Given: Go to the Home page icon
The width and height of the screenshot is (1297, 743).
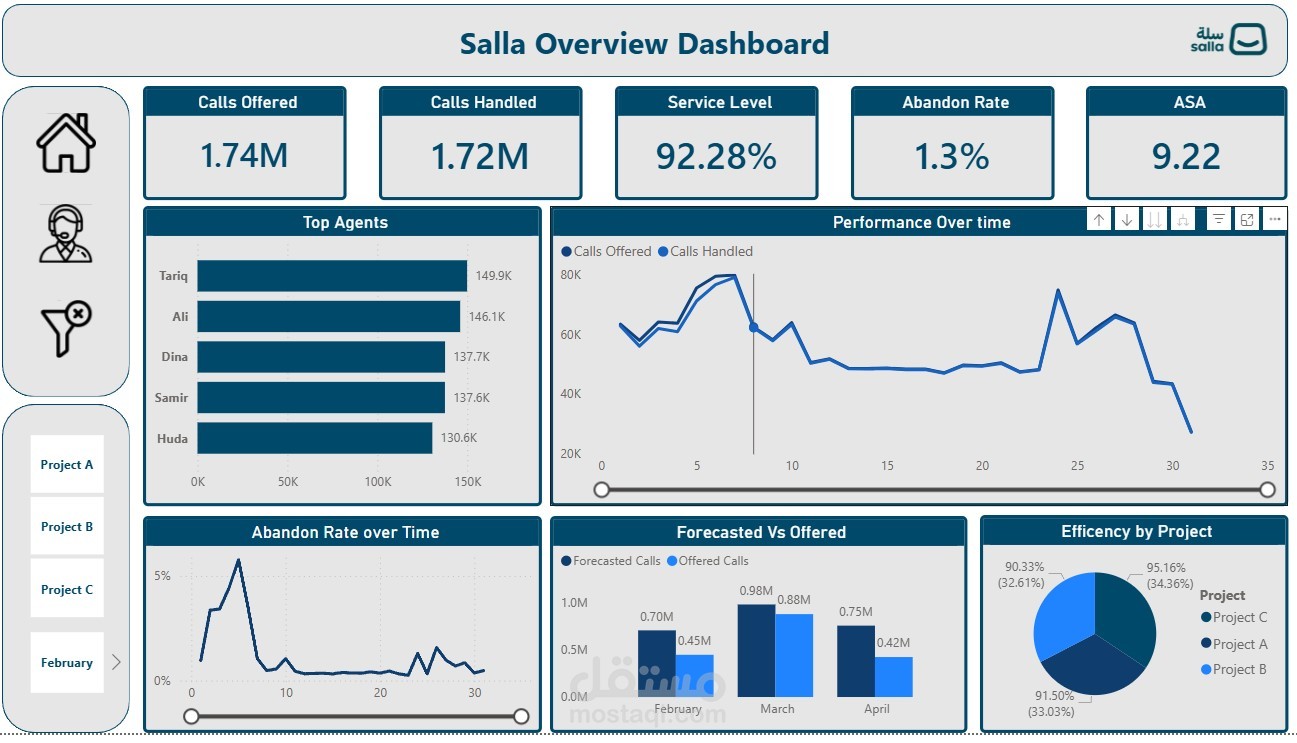Looking at the screenshot, I should click(66, 143).
